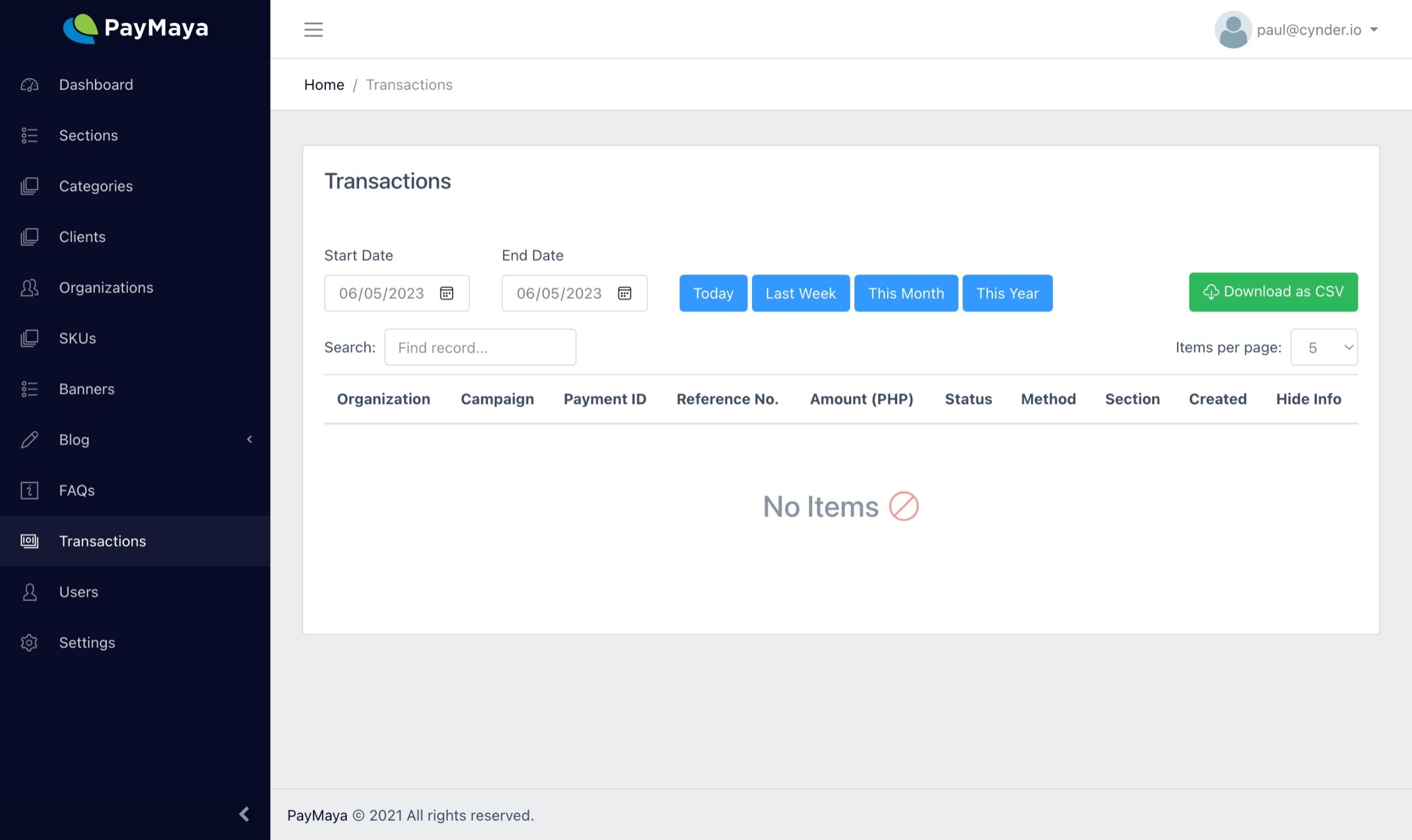Image resolution: width=1412 pixels, height=840 pixels.
Task: Click the user avatar picture
Action: click(x=1233, y=30)
